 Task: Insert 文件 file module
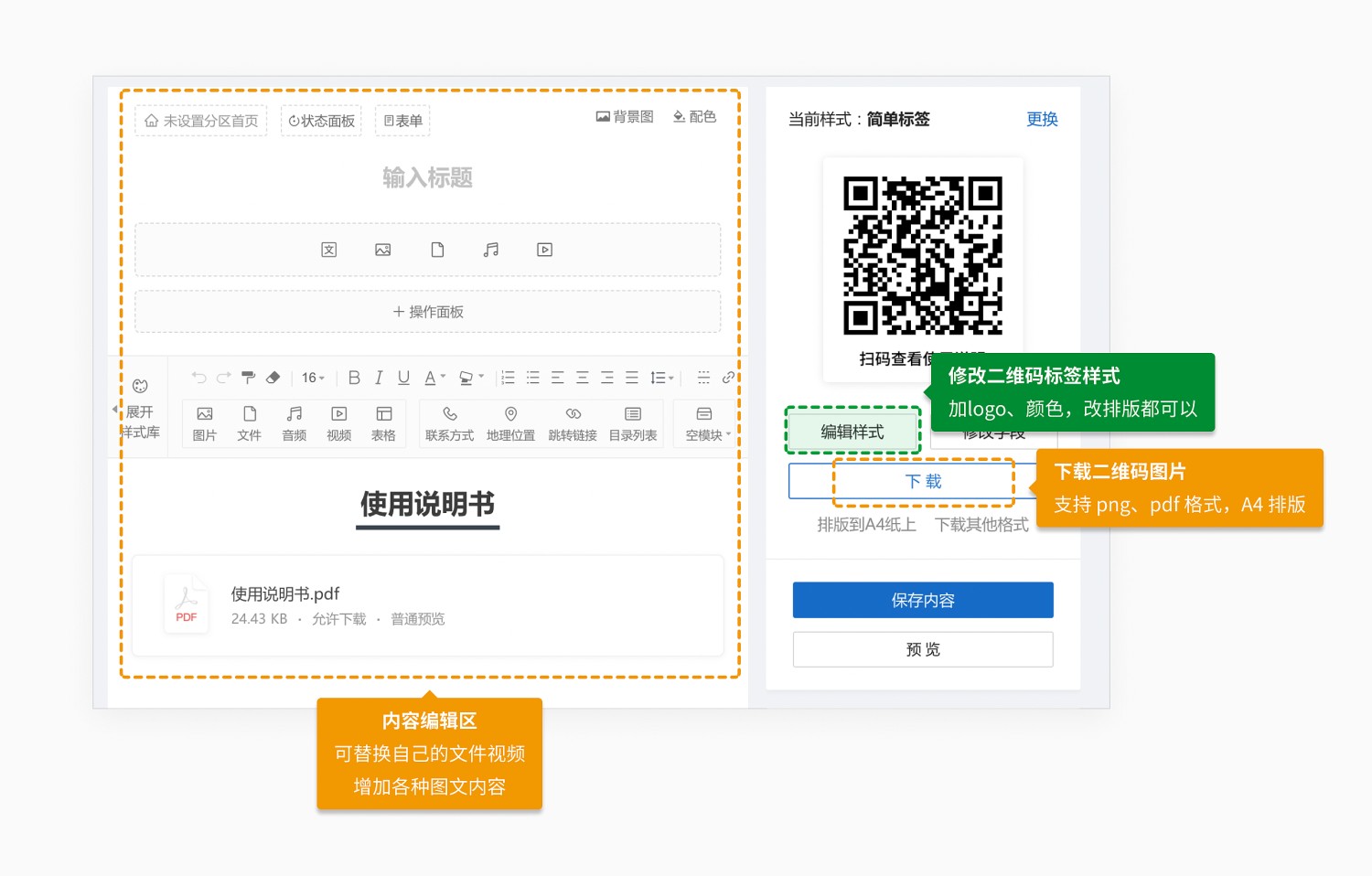(250, 423)
